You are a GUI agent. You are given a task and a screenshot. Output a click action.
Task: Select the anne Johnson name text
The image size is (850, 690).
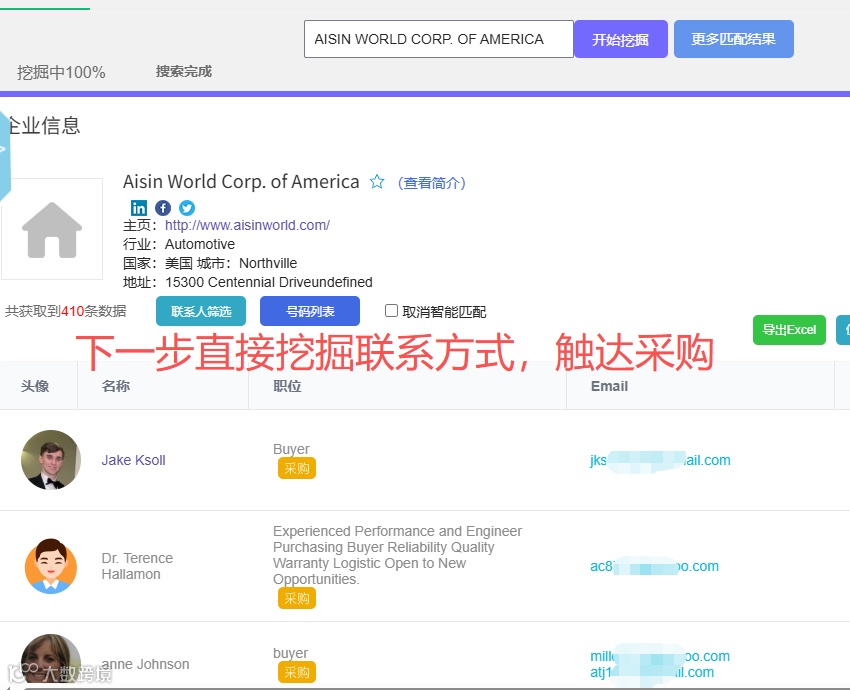coord(145,664)
